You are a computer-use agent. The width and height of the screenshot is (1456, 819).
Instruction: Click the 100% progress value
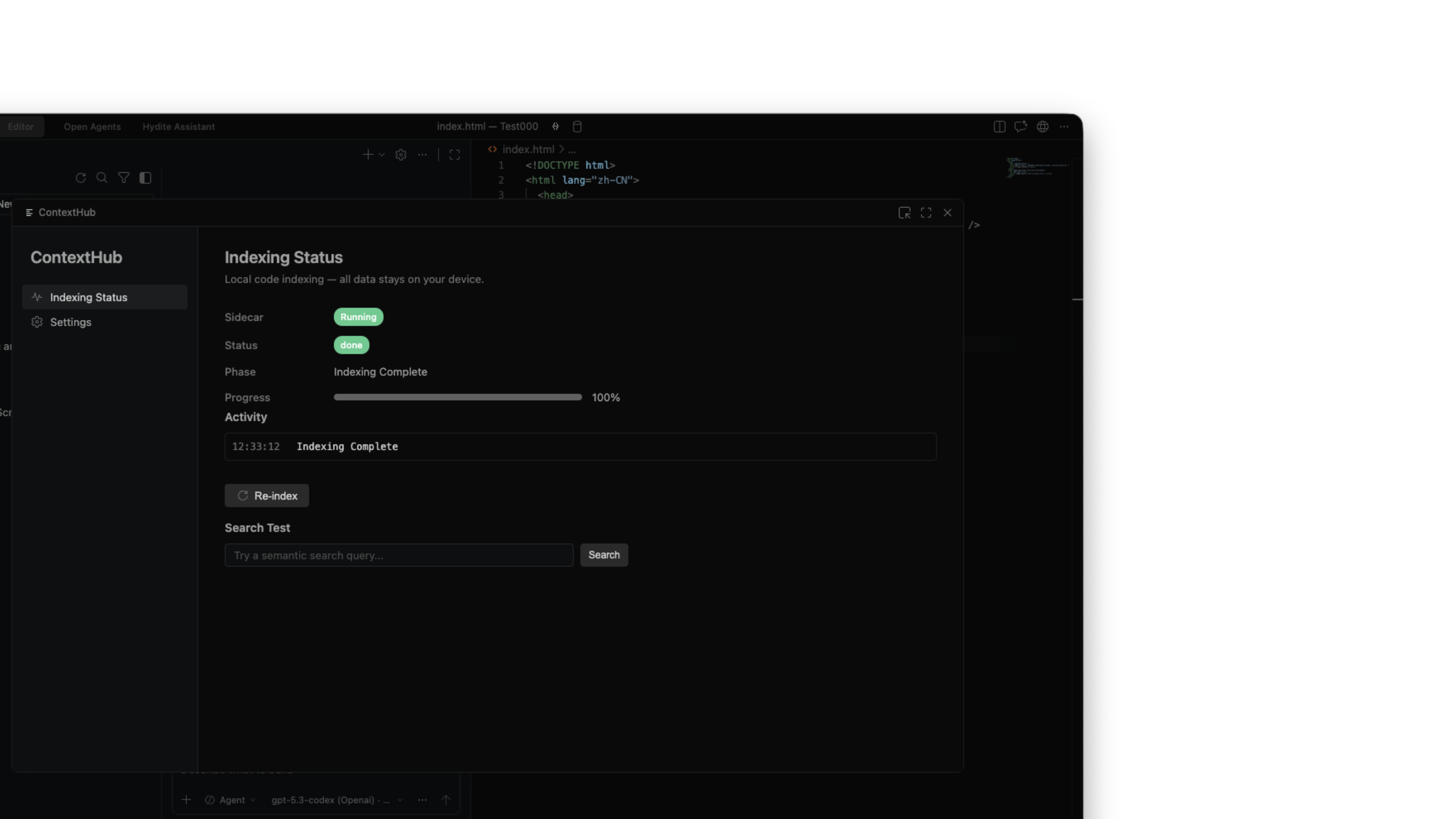pos(606,397)
